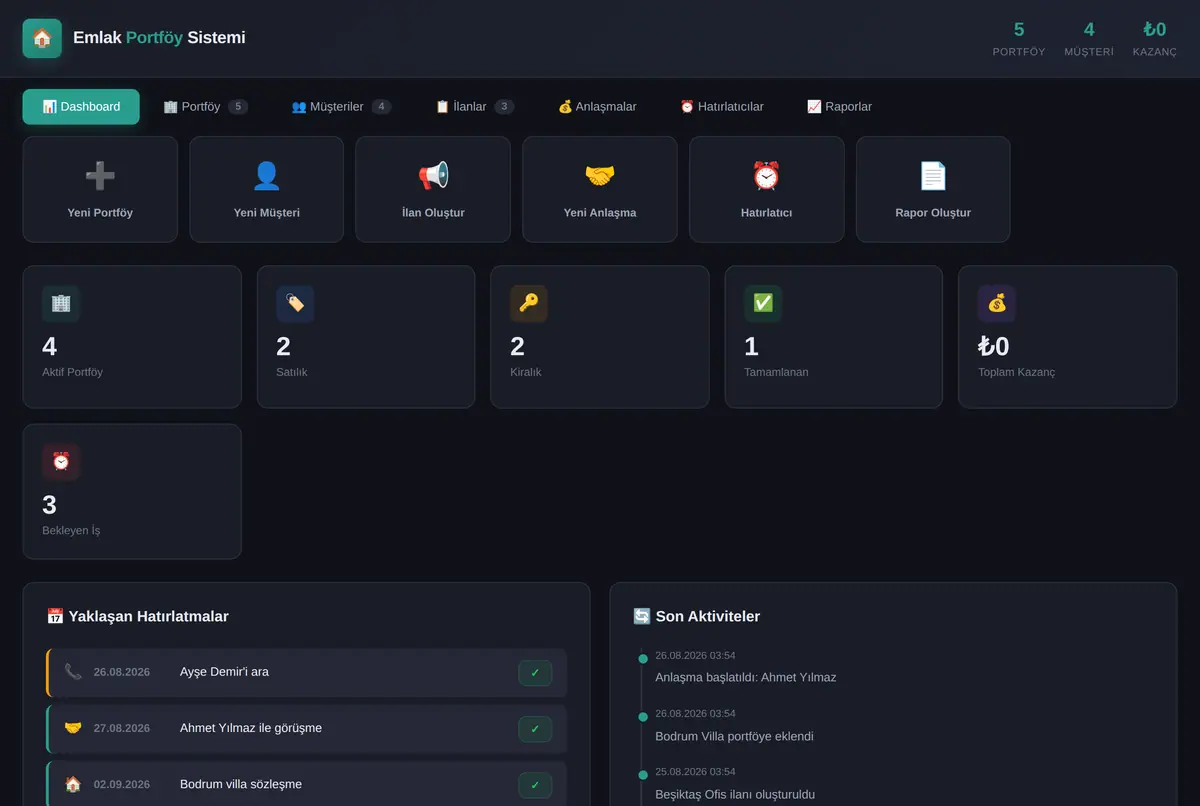Image resolution: width=1200 pixels, height=806 pixels.
Task: Click the "Yaklaşan Hatırlatmalar" section heading
Action: [138, 616]
